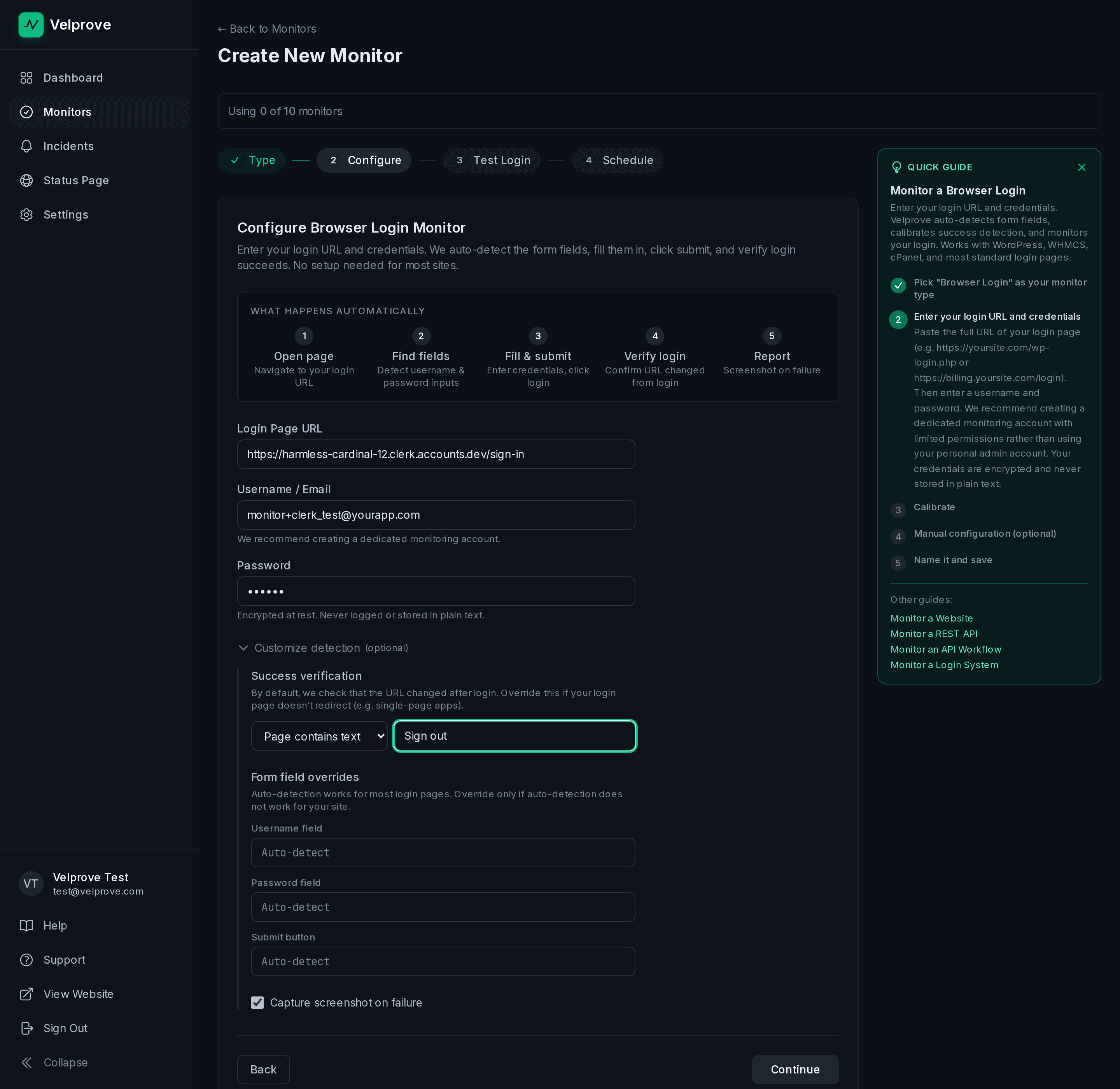Open the Monitor a REST API guide

coord(933,634)
